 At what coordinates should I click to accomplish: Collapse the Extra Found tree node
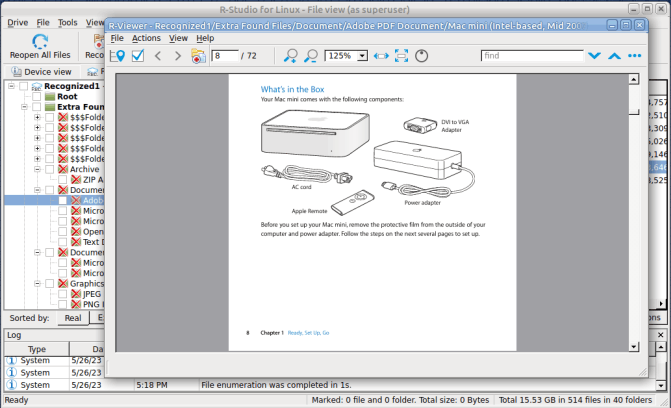click(x=24, y=107)
